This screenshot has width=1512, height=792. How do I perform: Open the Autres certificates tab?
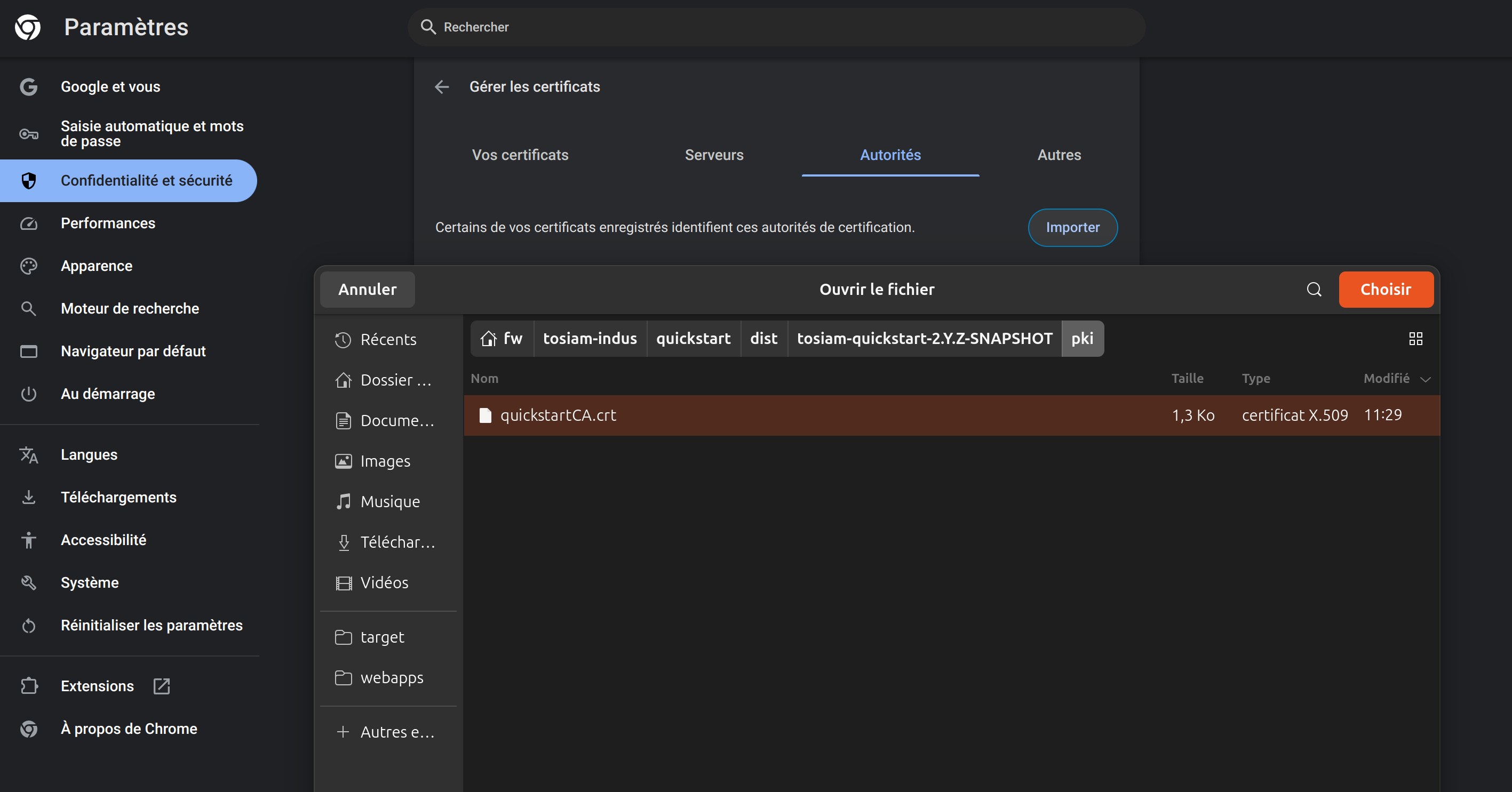pos(1059,155)
